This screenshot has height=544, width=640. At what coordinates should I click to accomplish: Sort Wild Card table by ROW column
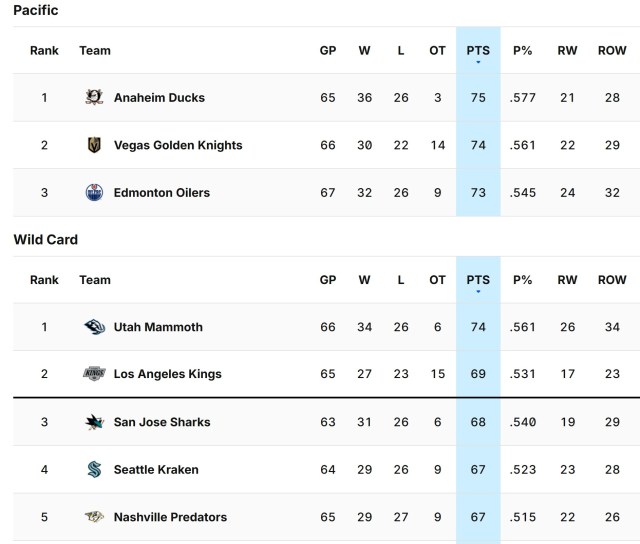[612, 280]
